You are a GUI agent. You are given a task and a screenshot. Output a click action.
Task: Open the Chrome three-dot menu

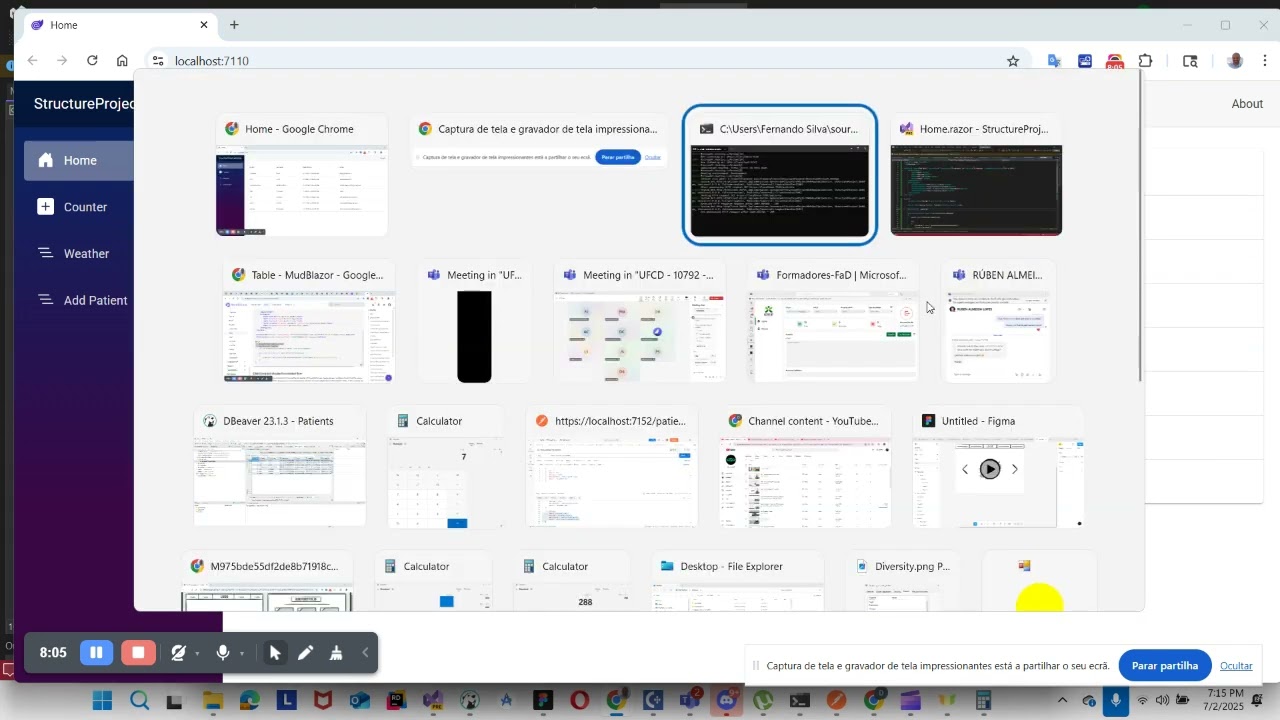1265,61
